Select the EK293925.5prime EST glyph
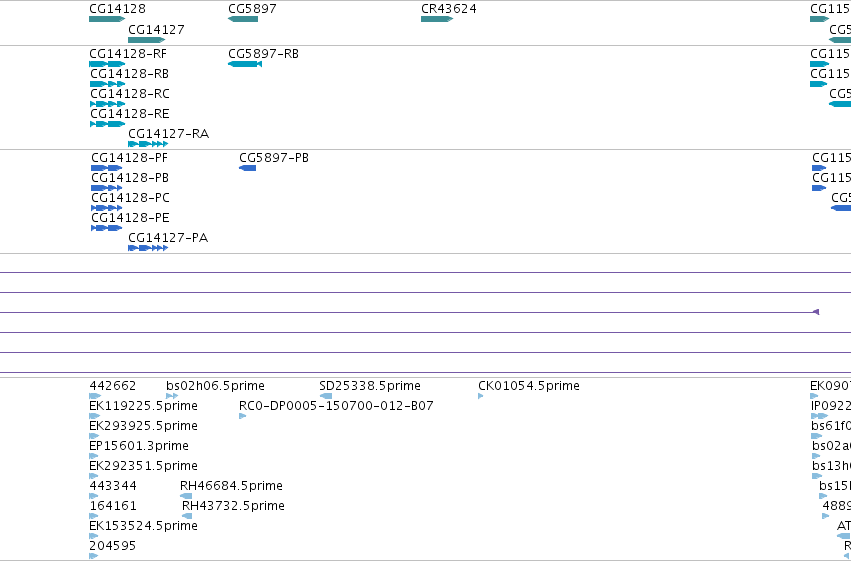The height and width of the screenshot is (561, 851). pyautogui.click(x=94, y=436)
